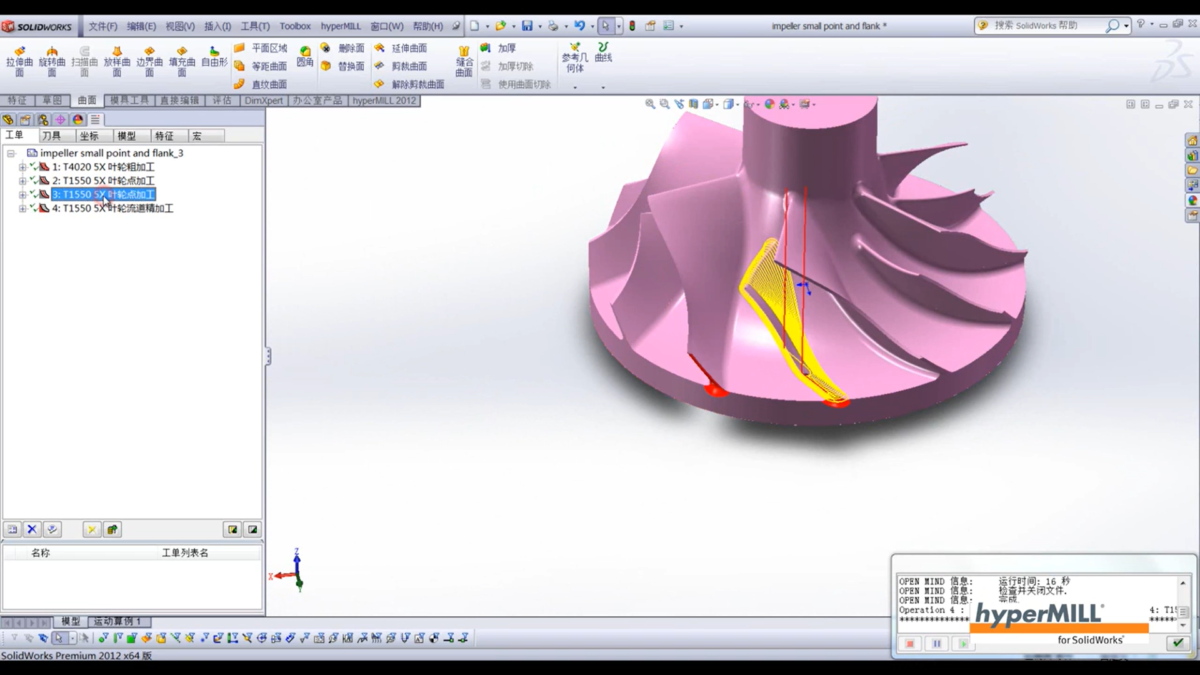The height and width of the screenshot is (675, 1200).
Task: Collapse the impeller small point and flank_3 joblist
Action: 11,153
